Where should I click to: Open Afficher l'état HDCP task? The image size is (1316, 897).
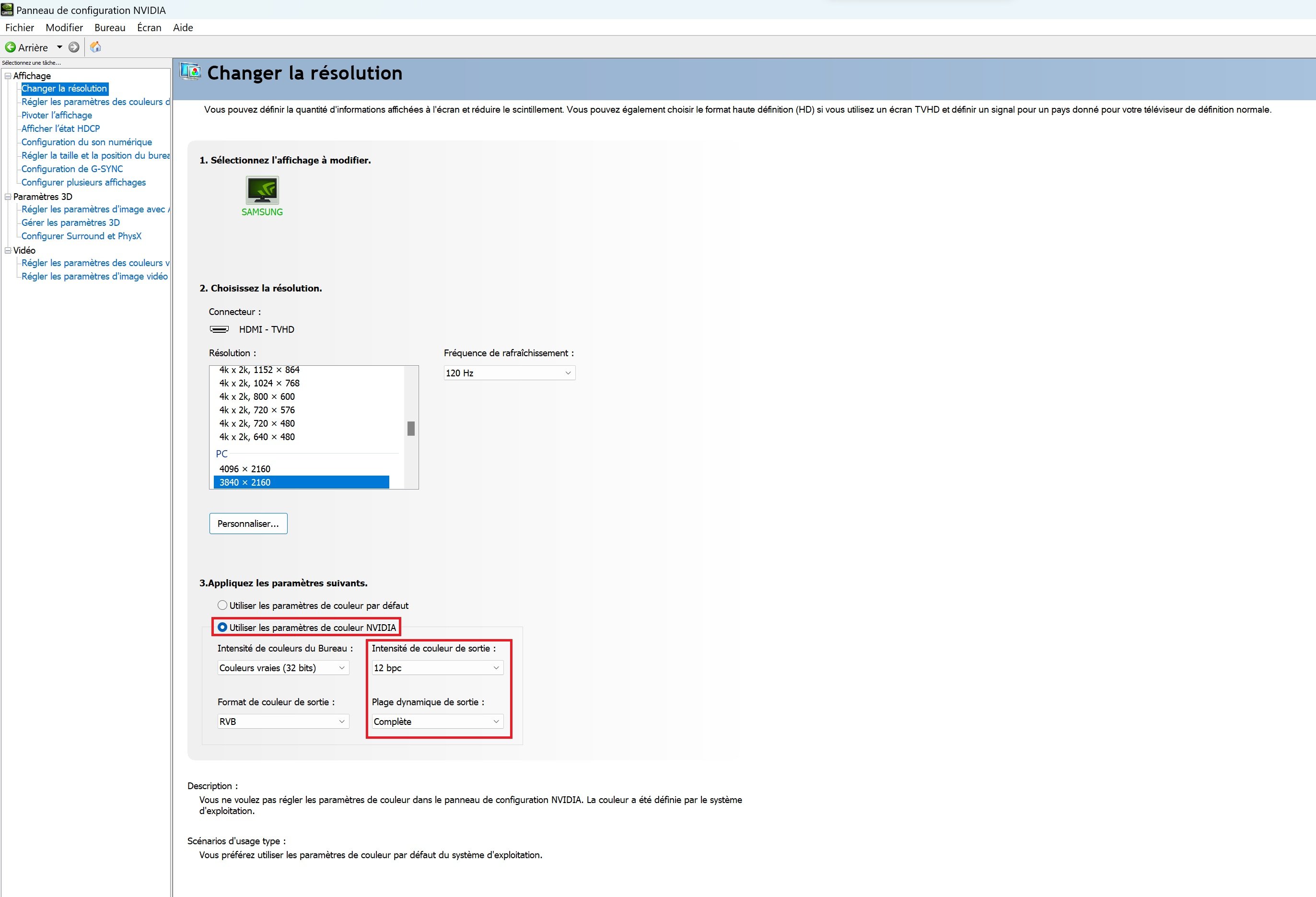60,128
